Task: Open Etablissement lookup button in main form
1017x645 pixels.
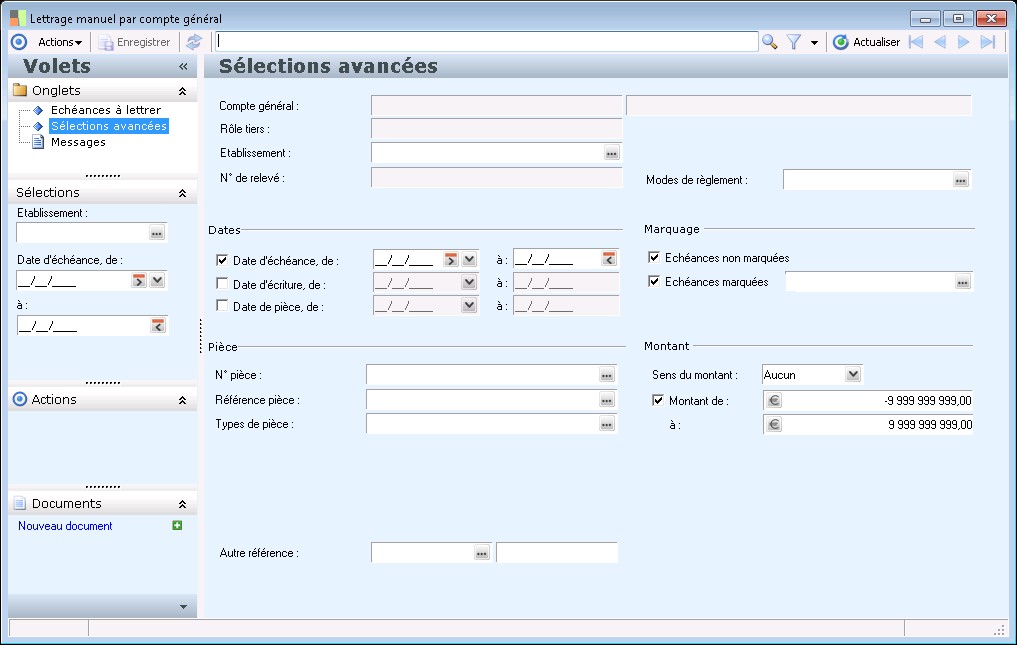Action: tap(612, 153)
